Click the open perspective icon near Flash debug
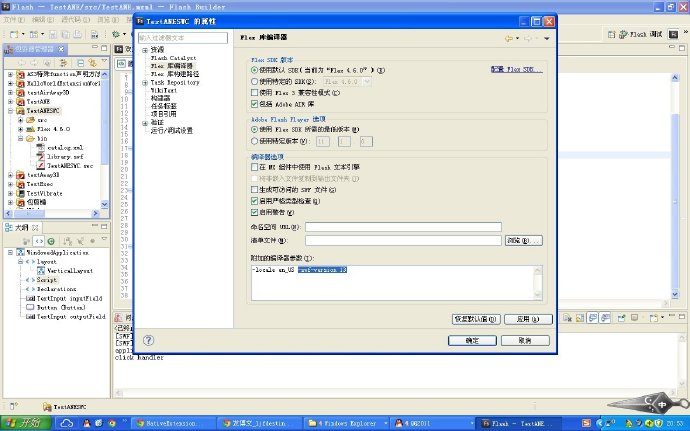 tap(611, 34)
